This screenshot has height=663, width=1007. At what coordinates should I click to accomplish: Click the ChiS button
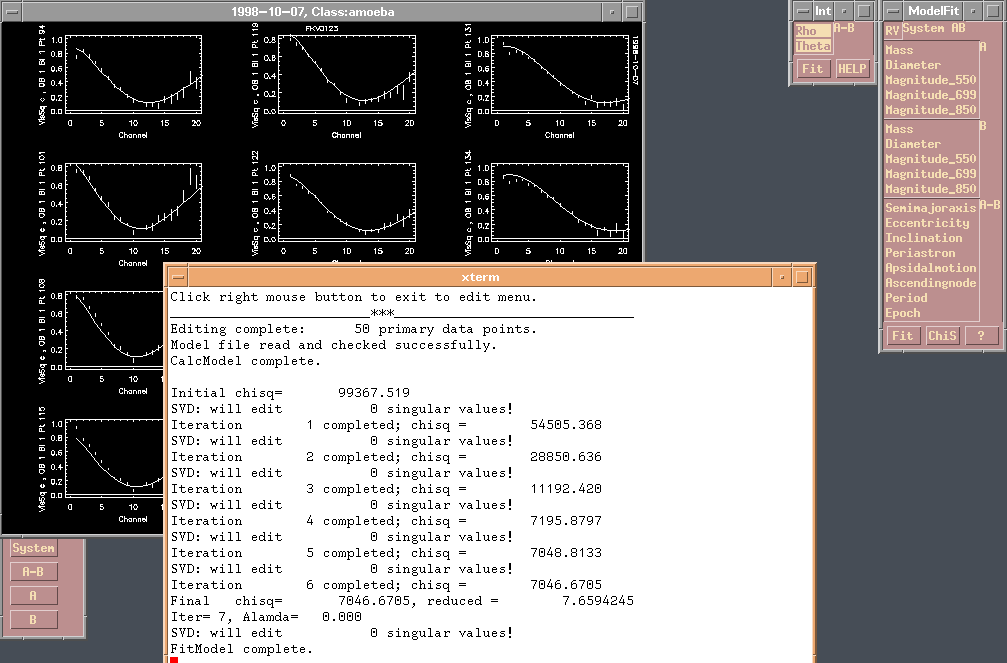942,336
